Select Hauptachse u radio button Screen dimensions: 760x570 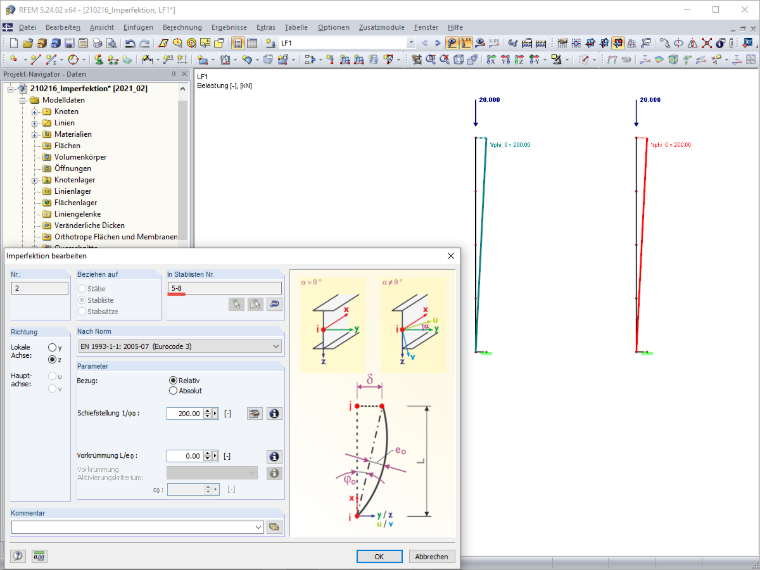pos(52,376)
